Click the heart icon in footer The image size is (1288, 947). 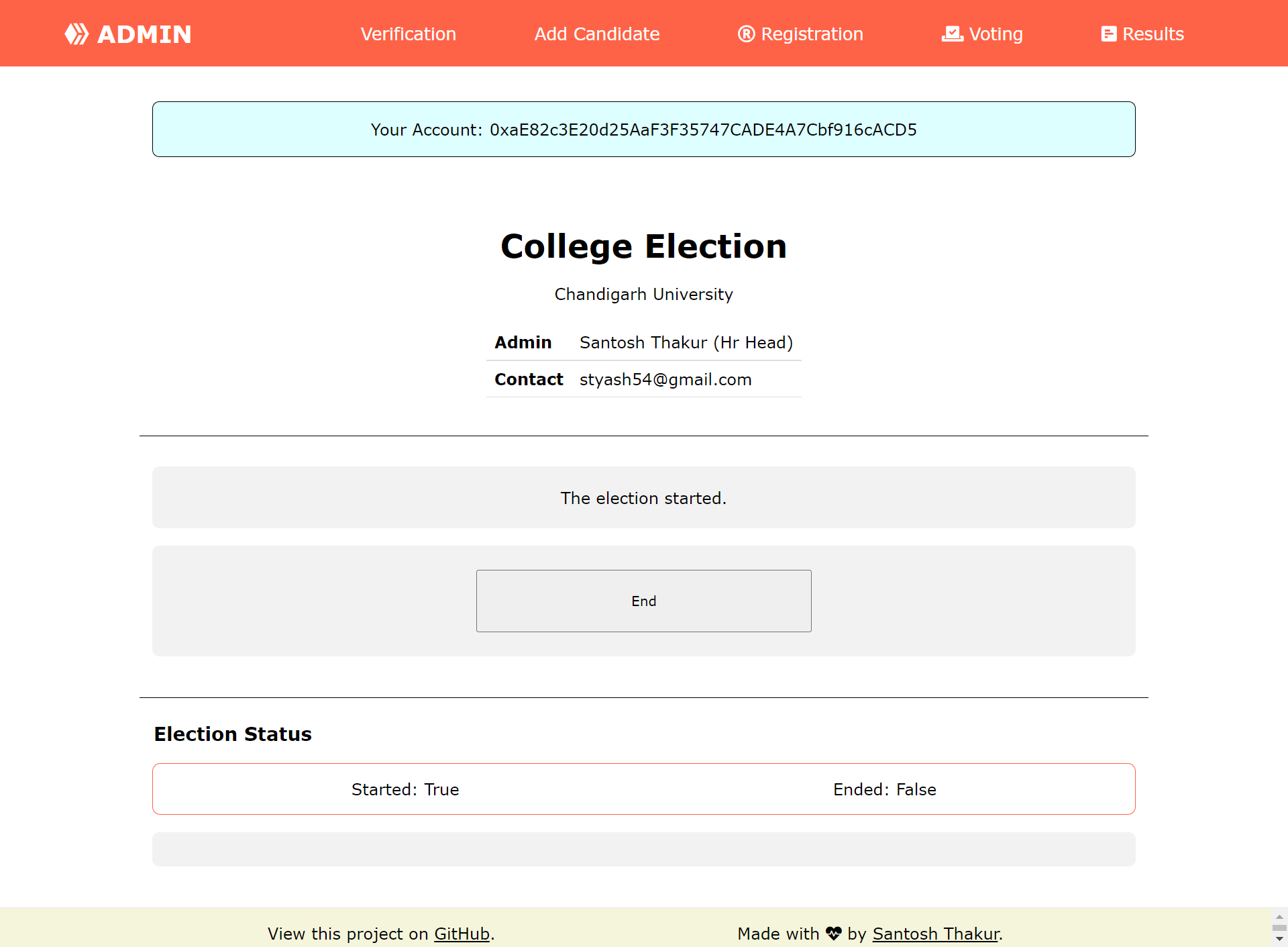click(x=833, y=934)
